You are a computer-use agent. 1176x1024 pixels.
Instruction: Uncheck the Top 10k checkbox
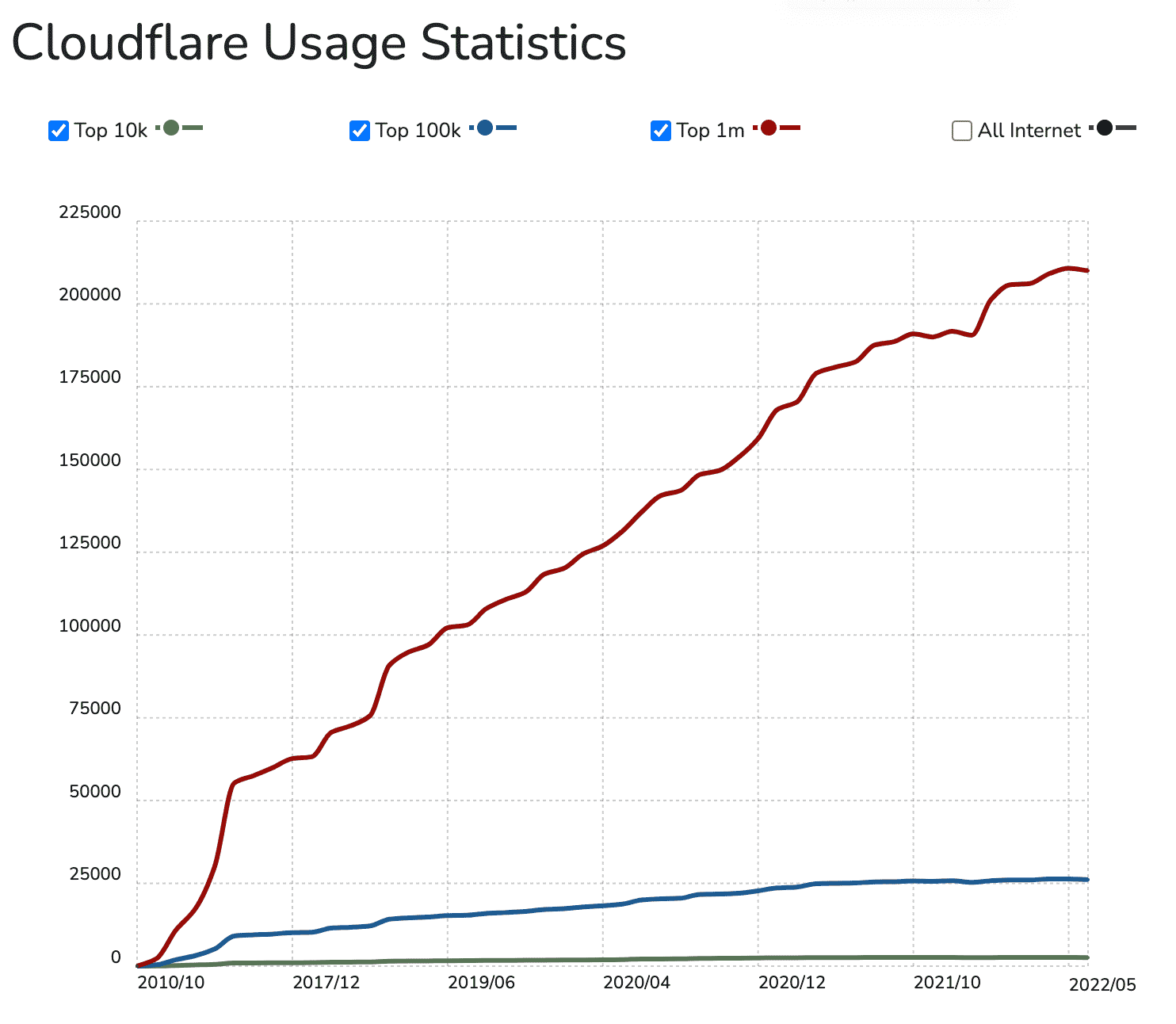coord(59,131)
